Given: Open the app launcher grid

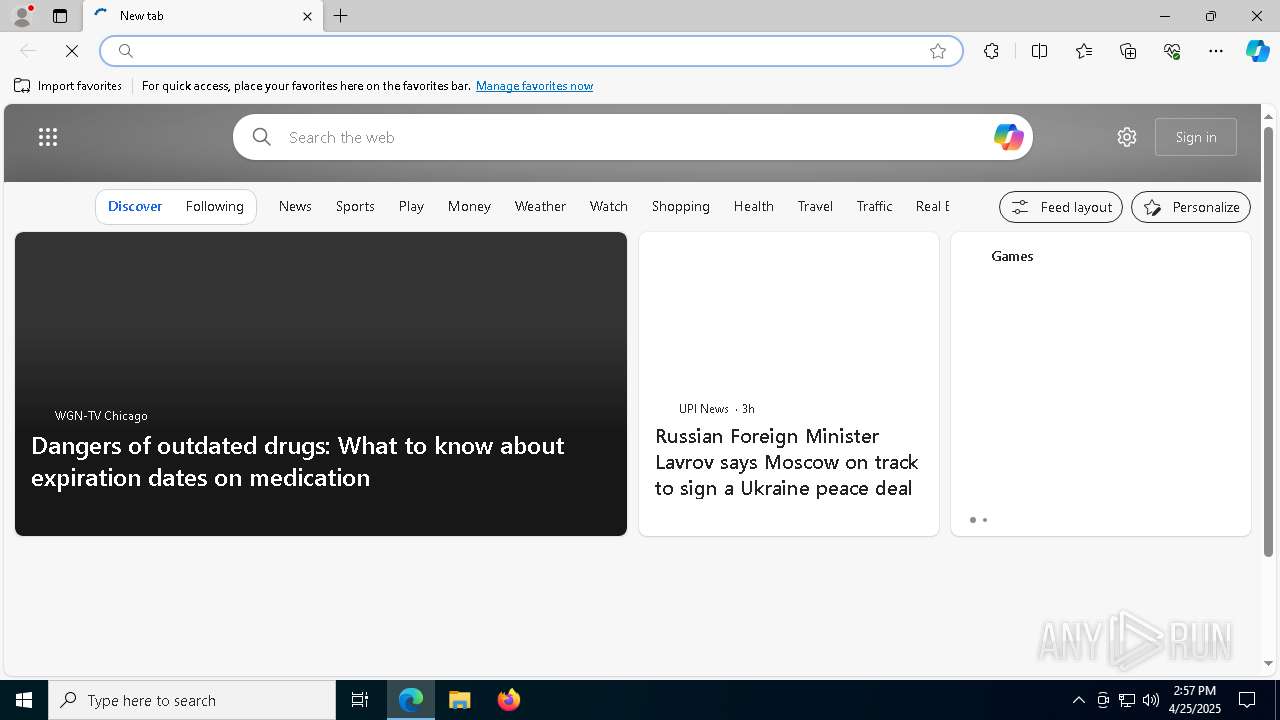Looking at the screenshot, I should coord(48,137).
